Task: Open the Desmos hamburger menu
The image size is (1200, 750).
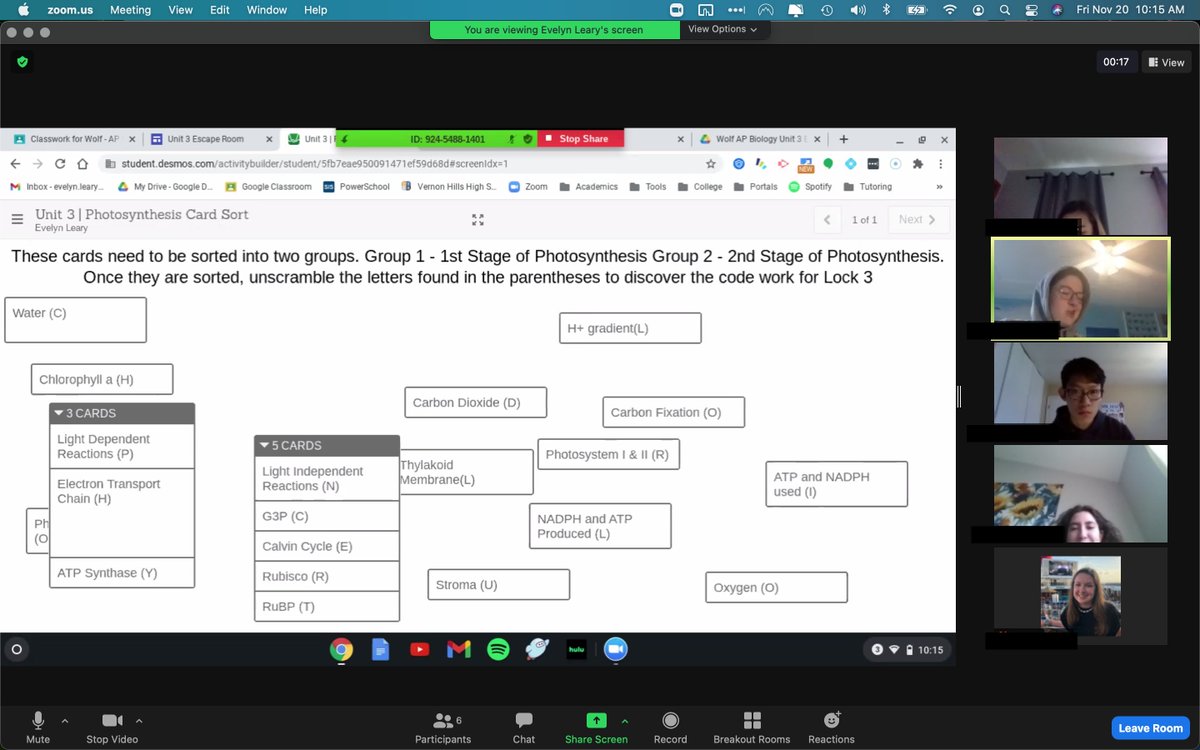Action: (x=17, y=219)
